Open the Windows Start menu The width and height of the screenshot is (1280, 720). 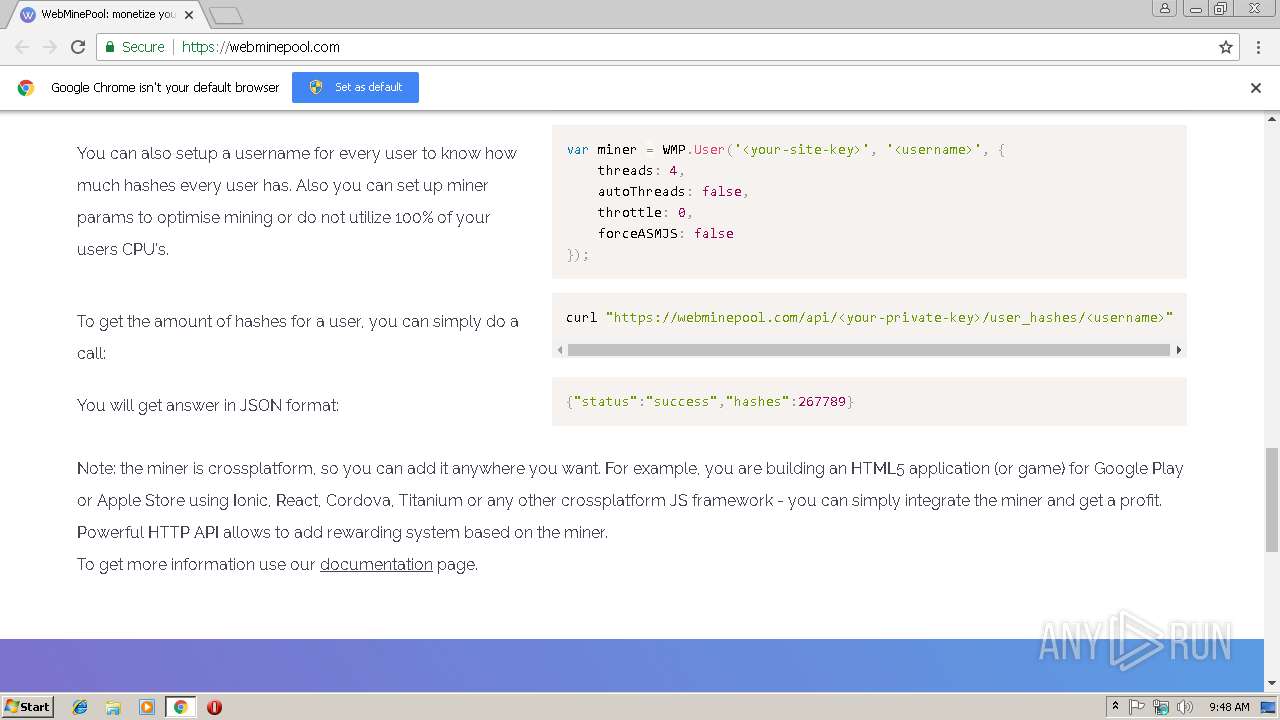27,706
